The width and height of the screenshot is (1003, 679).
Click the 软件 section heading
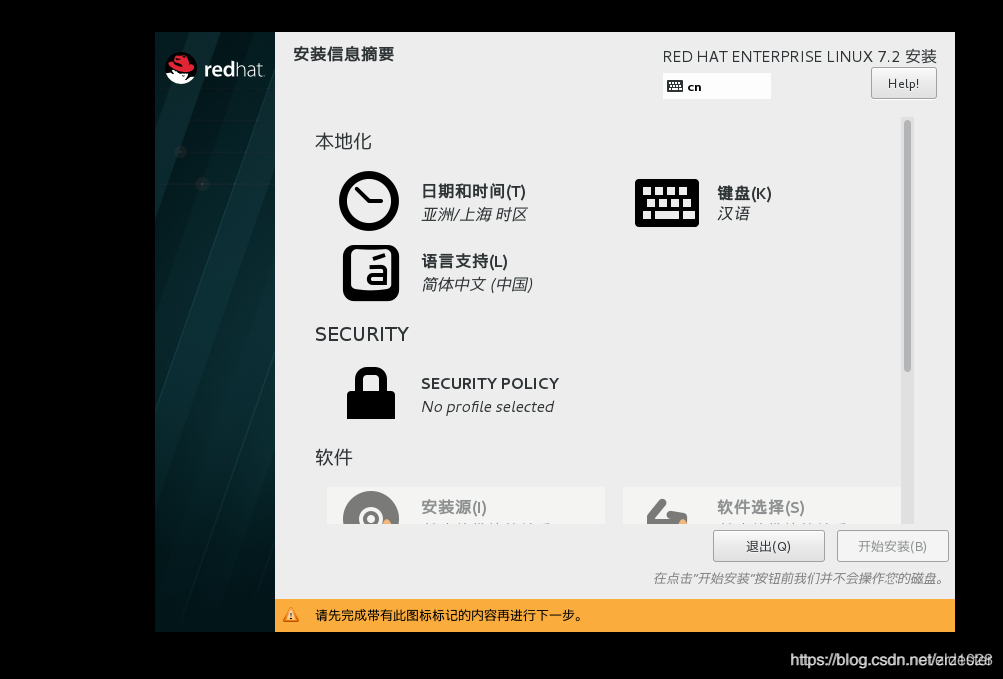click(x=333, y=457)
